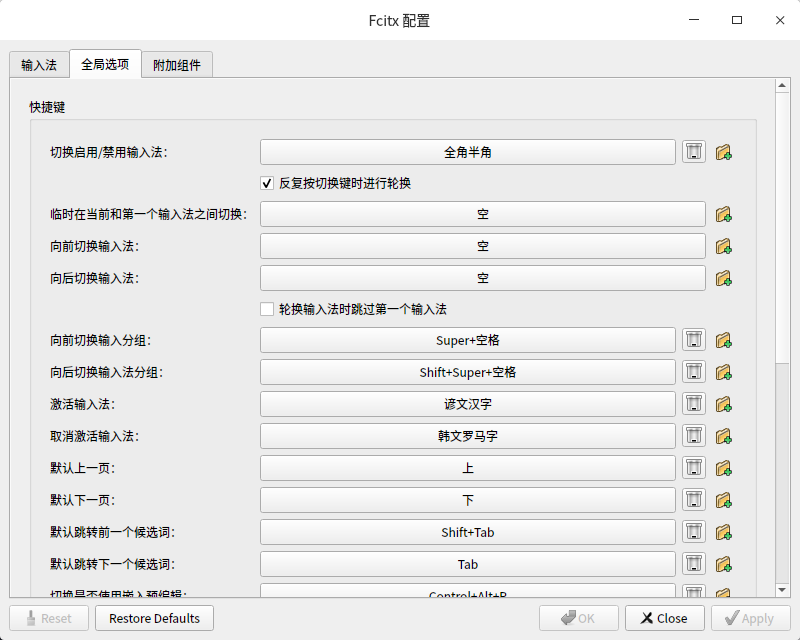Switch to the 输入法 tab
The width and height of the screenshot is (800, 640).
[39, 65]
